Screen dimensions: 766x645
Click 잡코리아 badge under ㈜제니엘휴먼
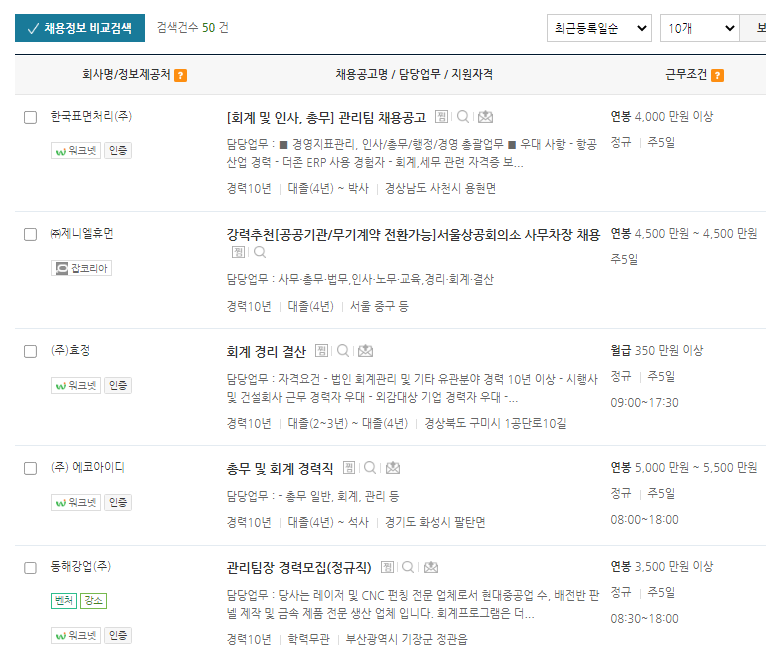[x=82, y=268]
